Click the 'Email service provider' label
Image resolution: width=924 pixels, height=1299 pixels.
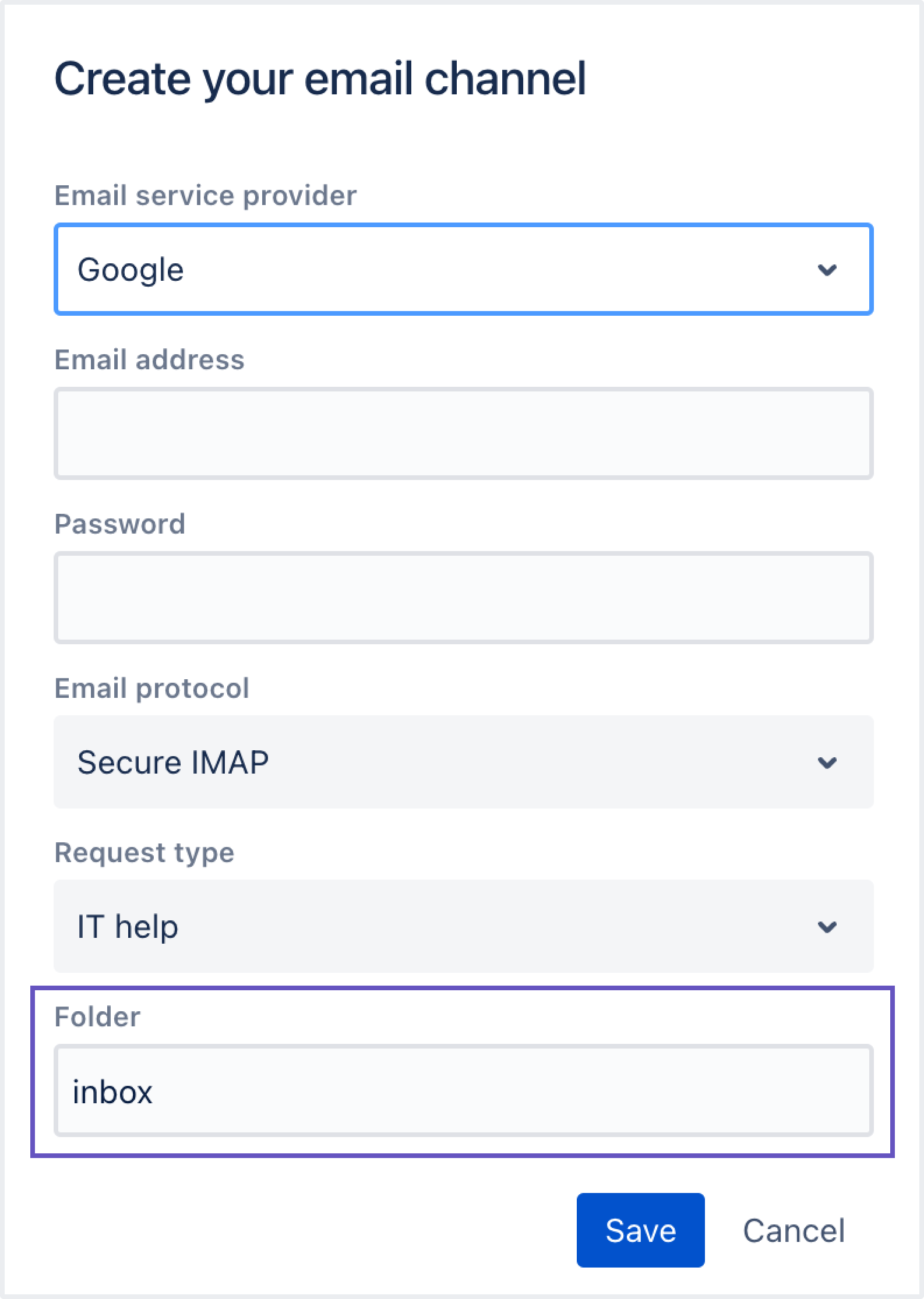pyautogui.click(x=205, y=196)
